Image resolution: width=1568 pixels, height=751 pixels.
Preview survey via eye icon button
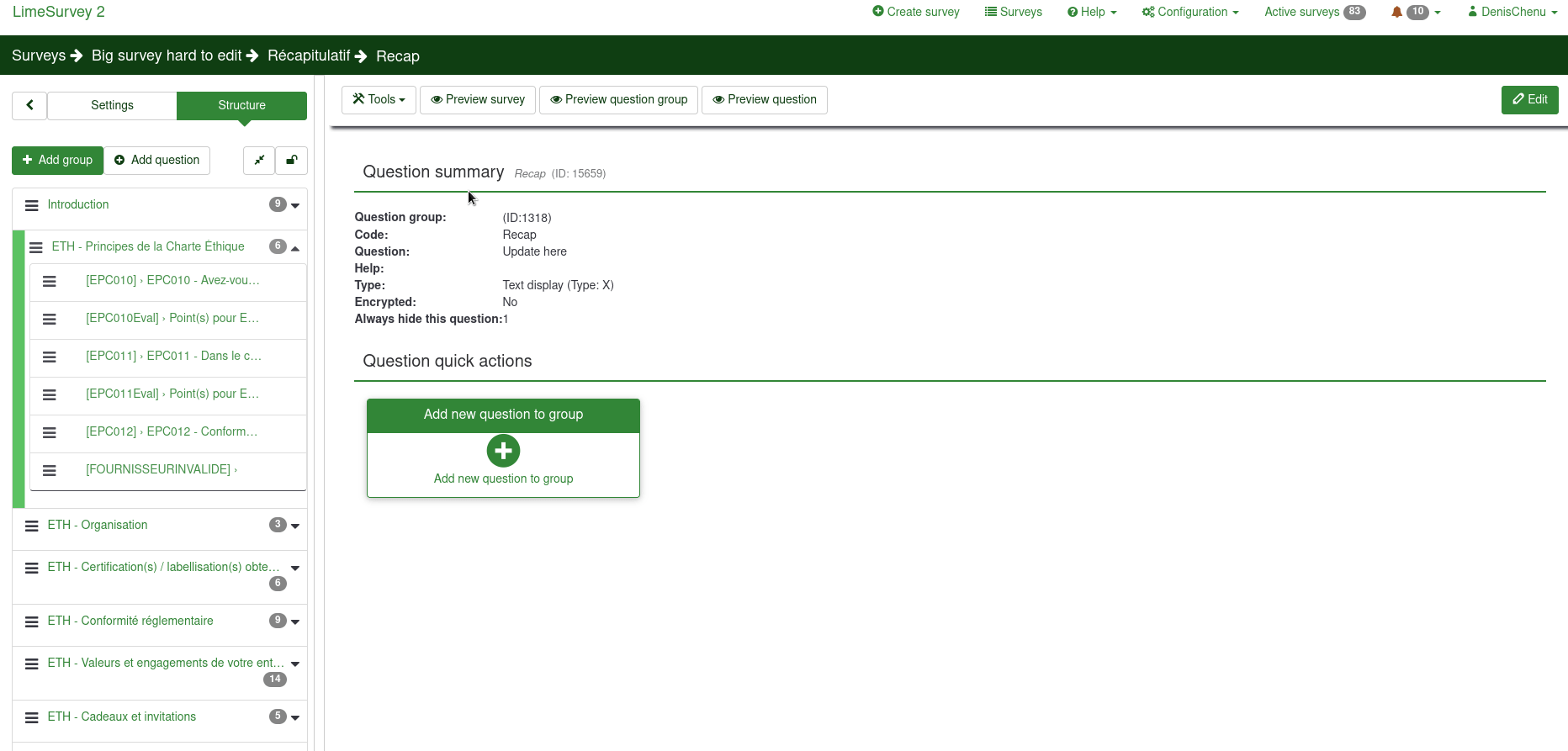(x=477, y=99)
